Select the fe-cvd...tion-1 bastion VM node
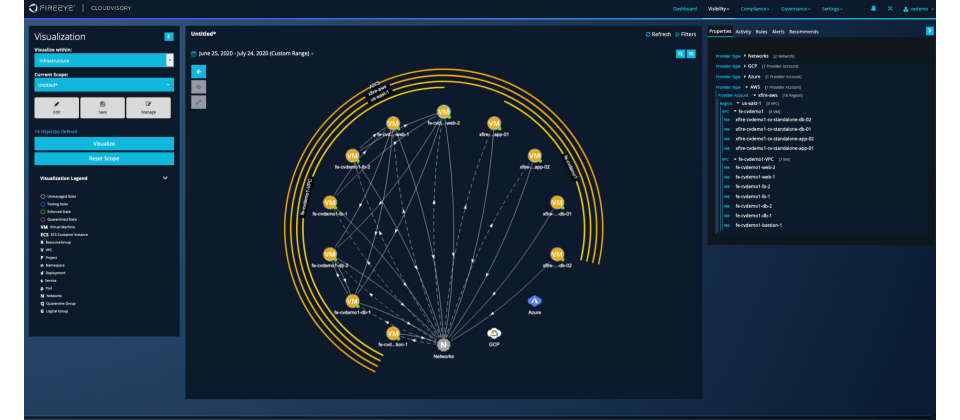The height and width of the screenshot is (420, 960). pos(393,333)
